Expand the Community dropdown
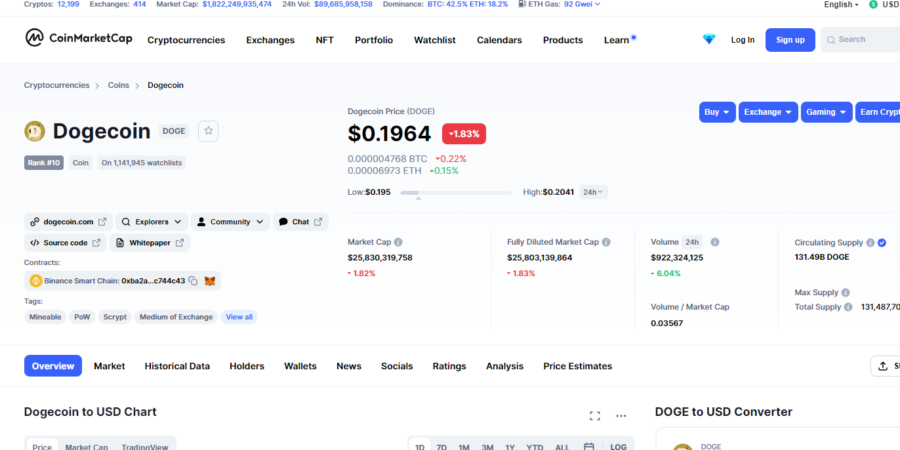Image resolution: width=900 pixels, height=450 pixels. pyautogui.click(x=230, y=222)
